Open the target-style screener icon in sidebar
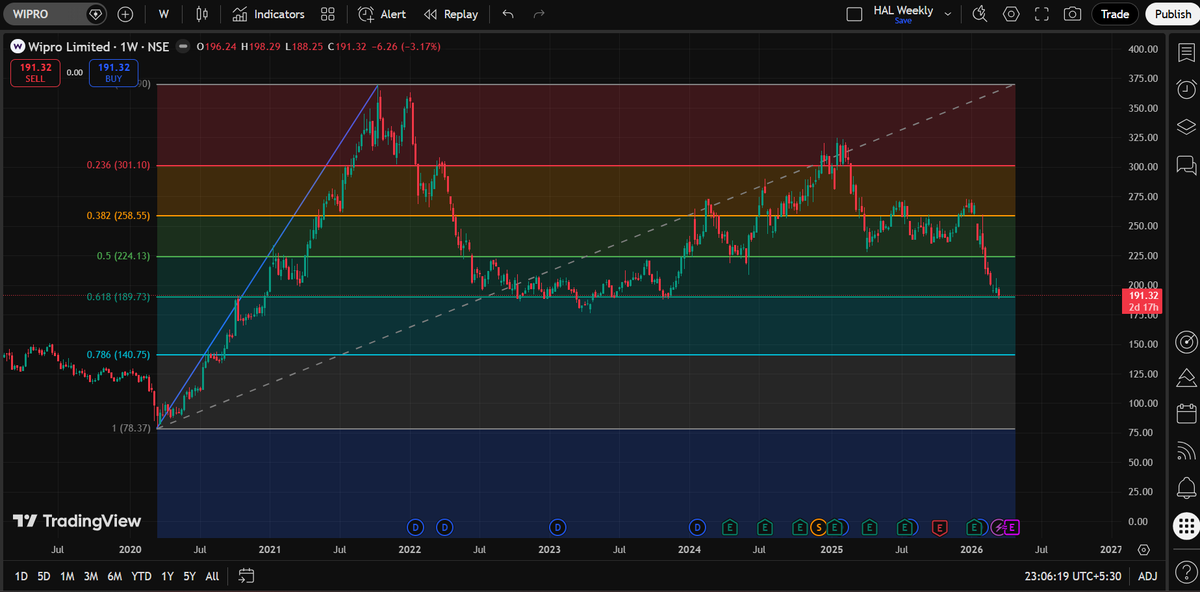Image resolution: width=1200 pixels, height=592 pixels. [x=1186, y=342]
